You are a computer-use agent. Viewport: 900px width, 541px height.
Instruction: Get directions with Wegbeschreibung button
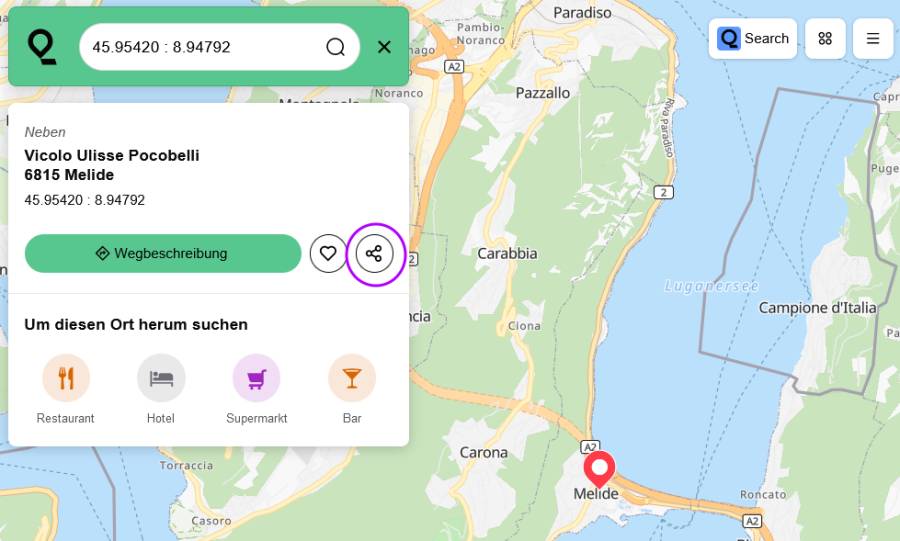(x=163, y=253)
